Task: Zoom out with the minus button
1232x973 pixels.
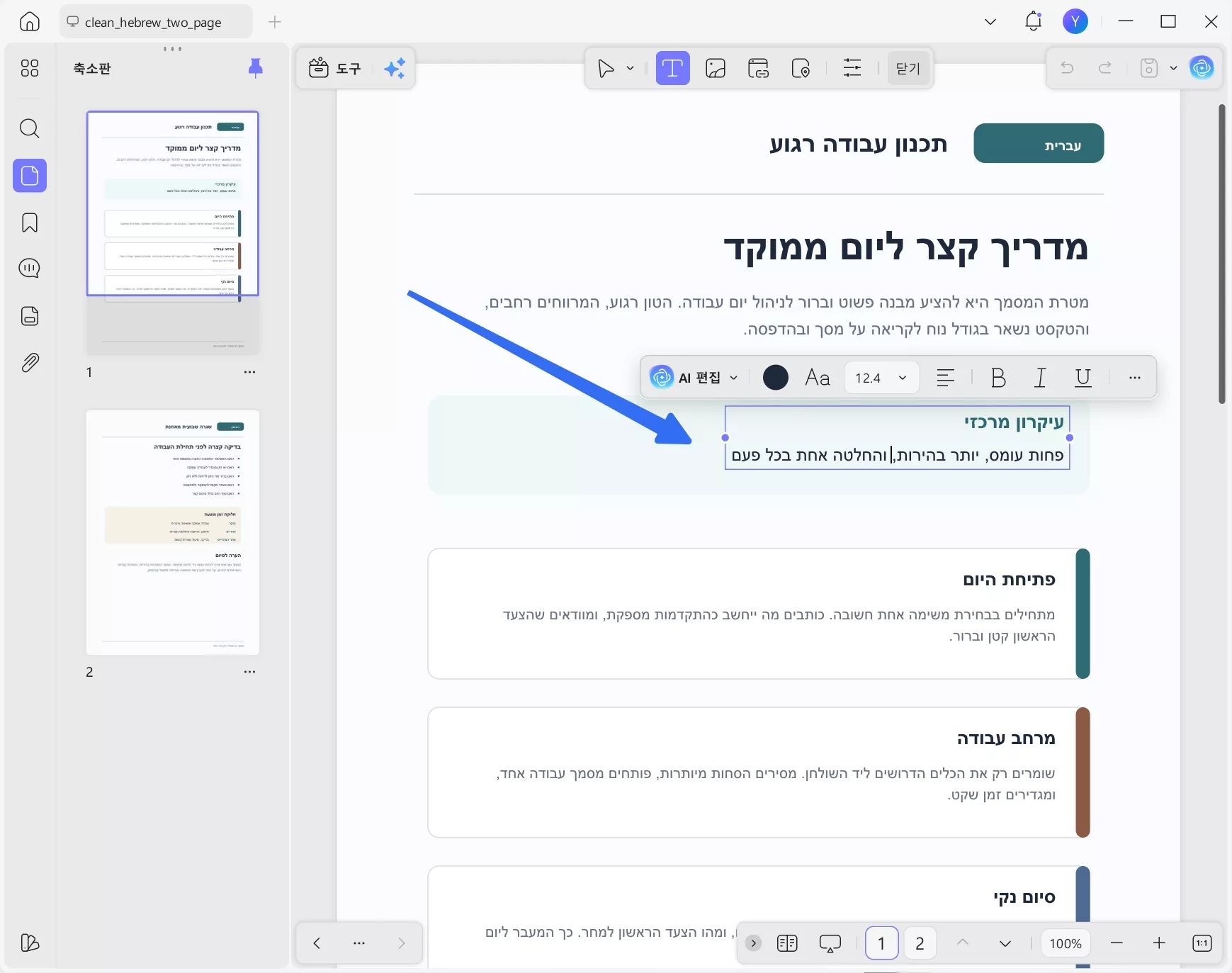Action: point(1117,943)
